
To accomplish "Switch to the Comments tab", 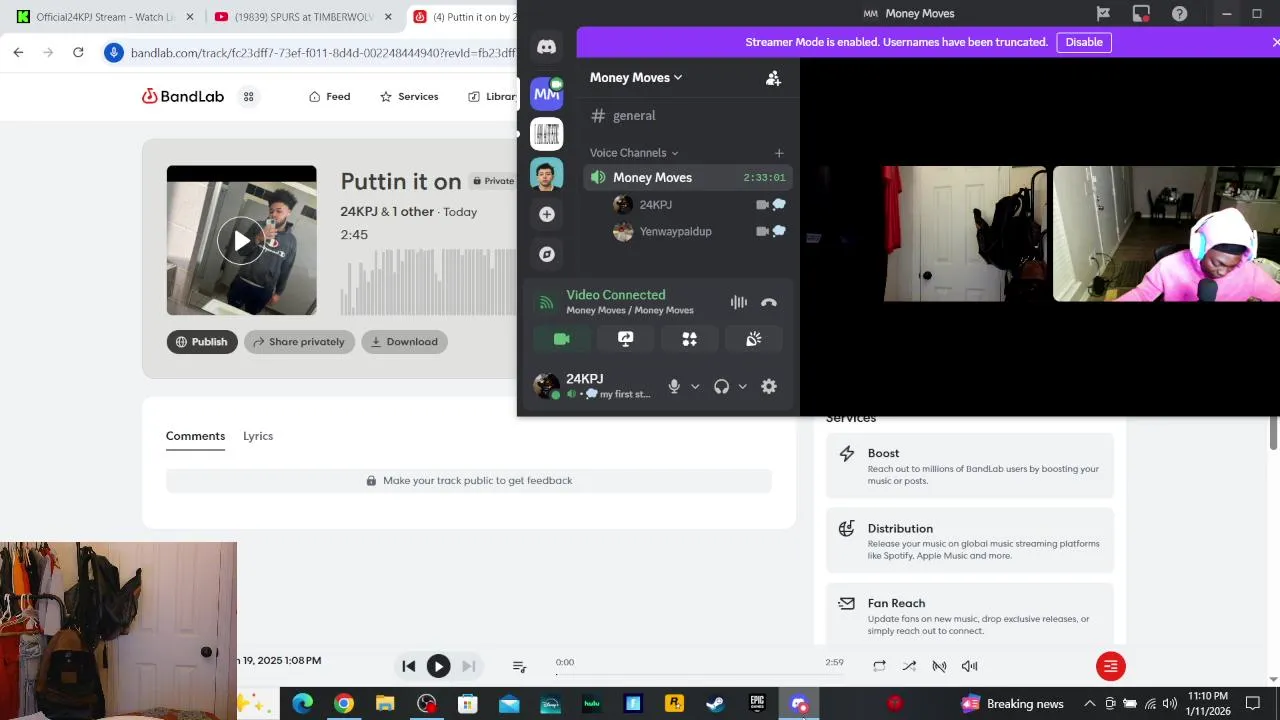I will [195, 436].
